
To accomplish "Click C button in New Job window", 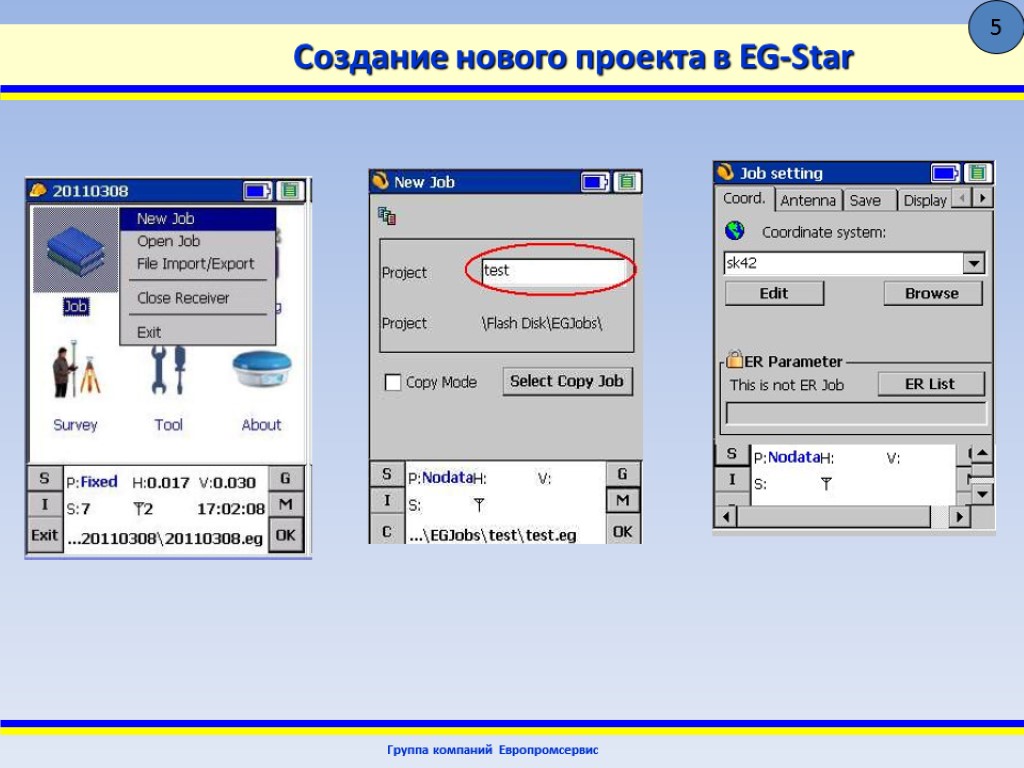I will (387, 532).
